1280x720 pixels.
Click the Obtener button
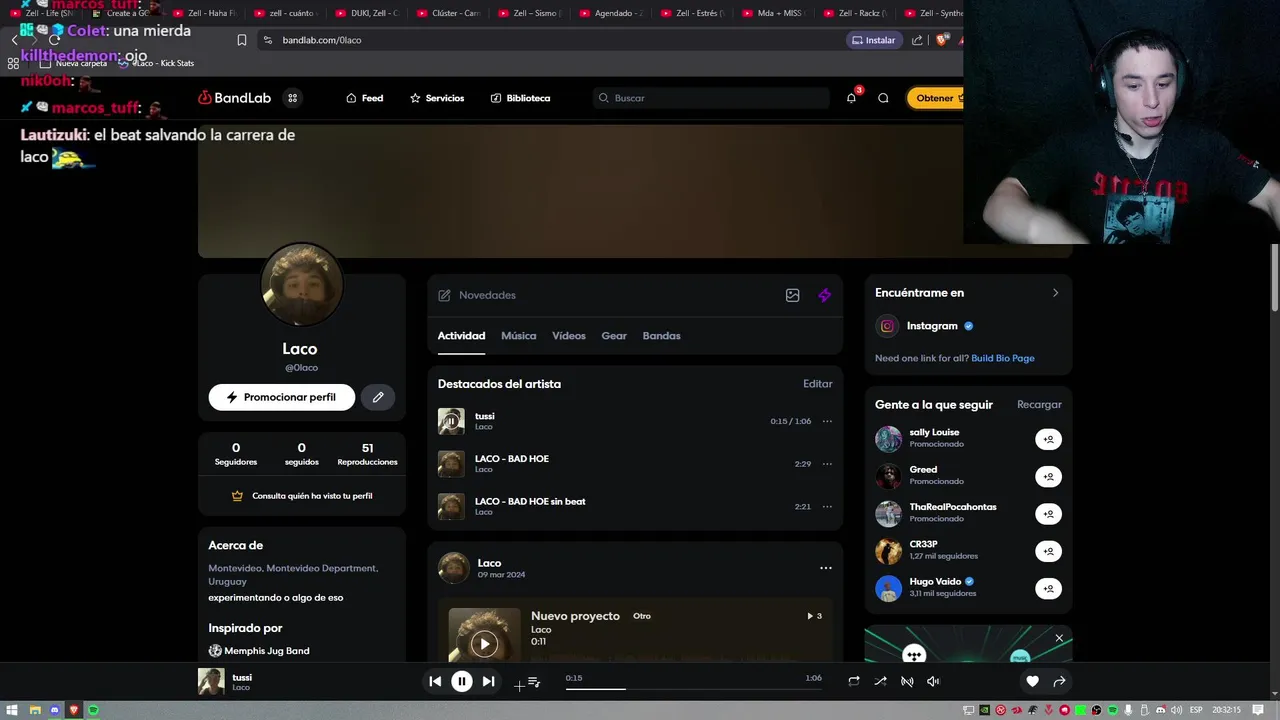point(936,98)
